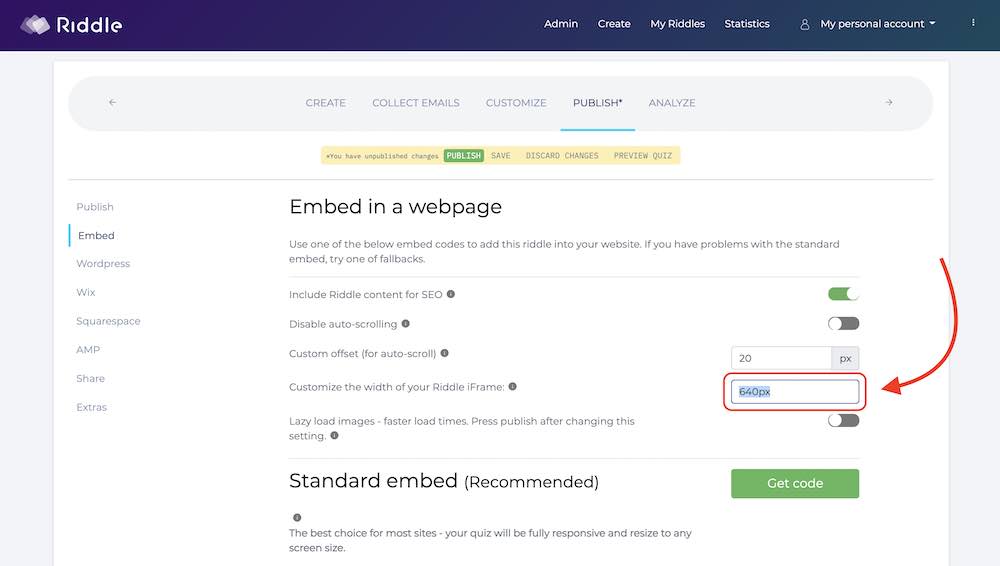Open the three-dot menu in header

coord(973,23)
